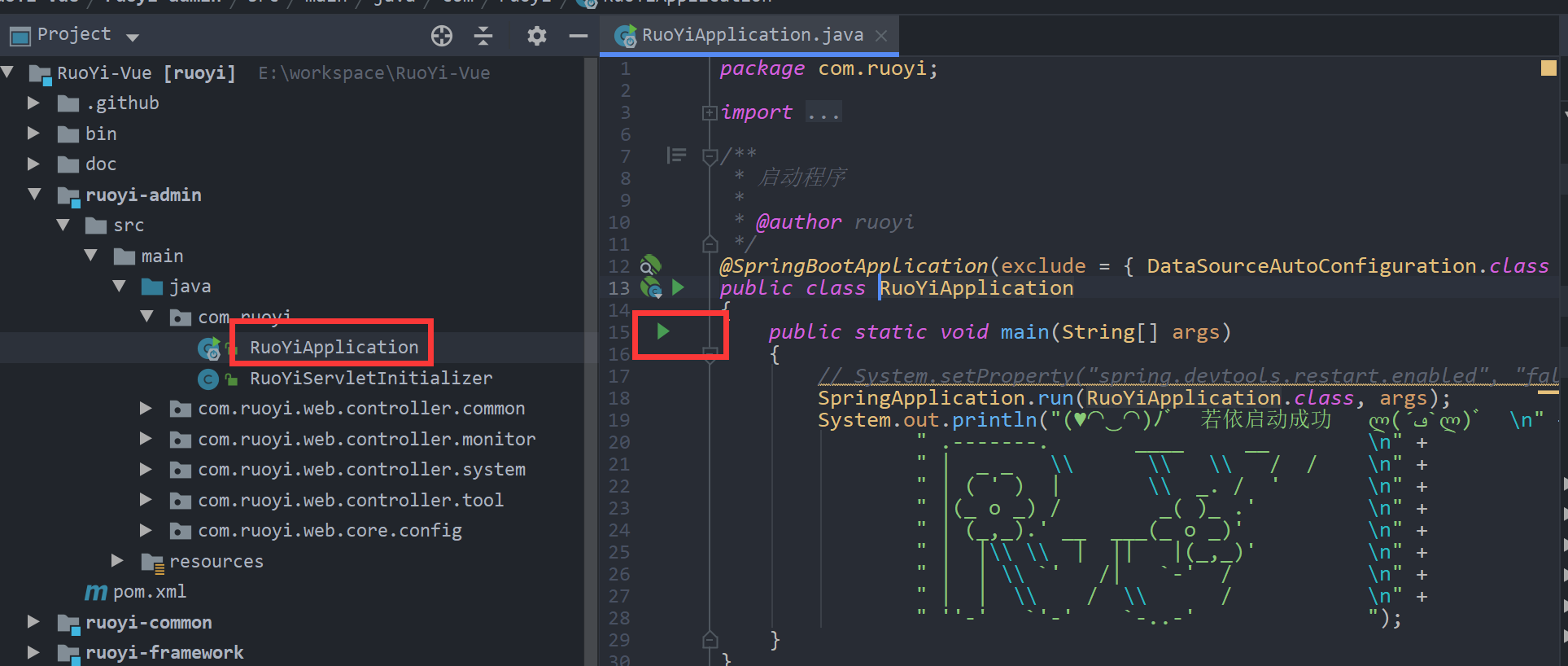1568x666 pixels.
Task: Click the ruoyi-framework module icon
Action: click(68, 654)
